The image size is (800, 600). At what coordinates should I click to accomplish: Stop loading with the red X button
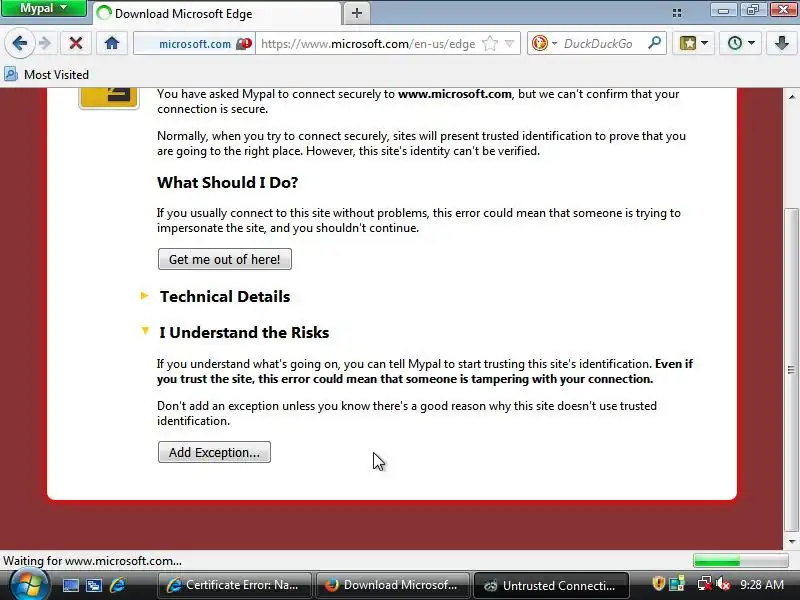[76, 43]
